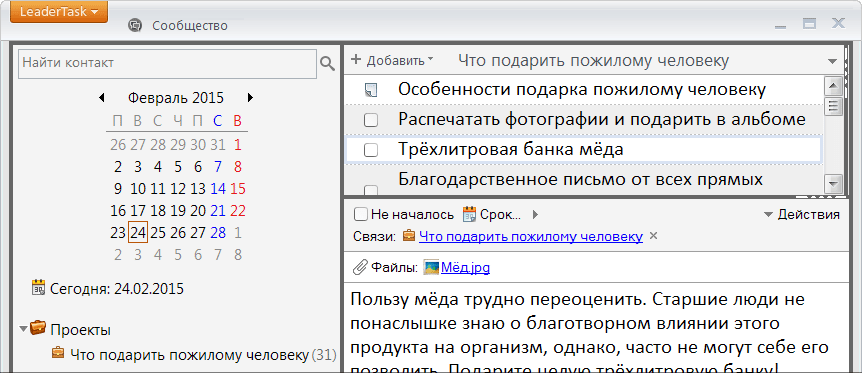The image size is (862, 373).
Task: Click the Проекты briefcase icon
Action: (x=38, y=328)
